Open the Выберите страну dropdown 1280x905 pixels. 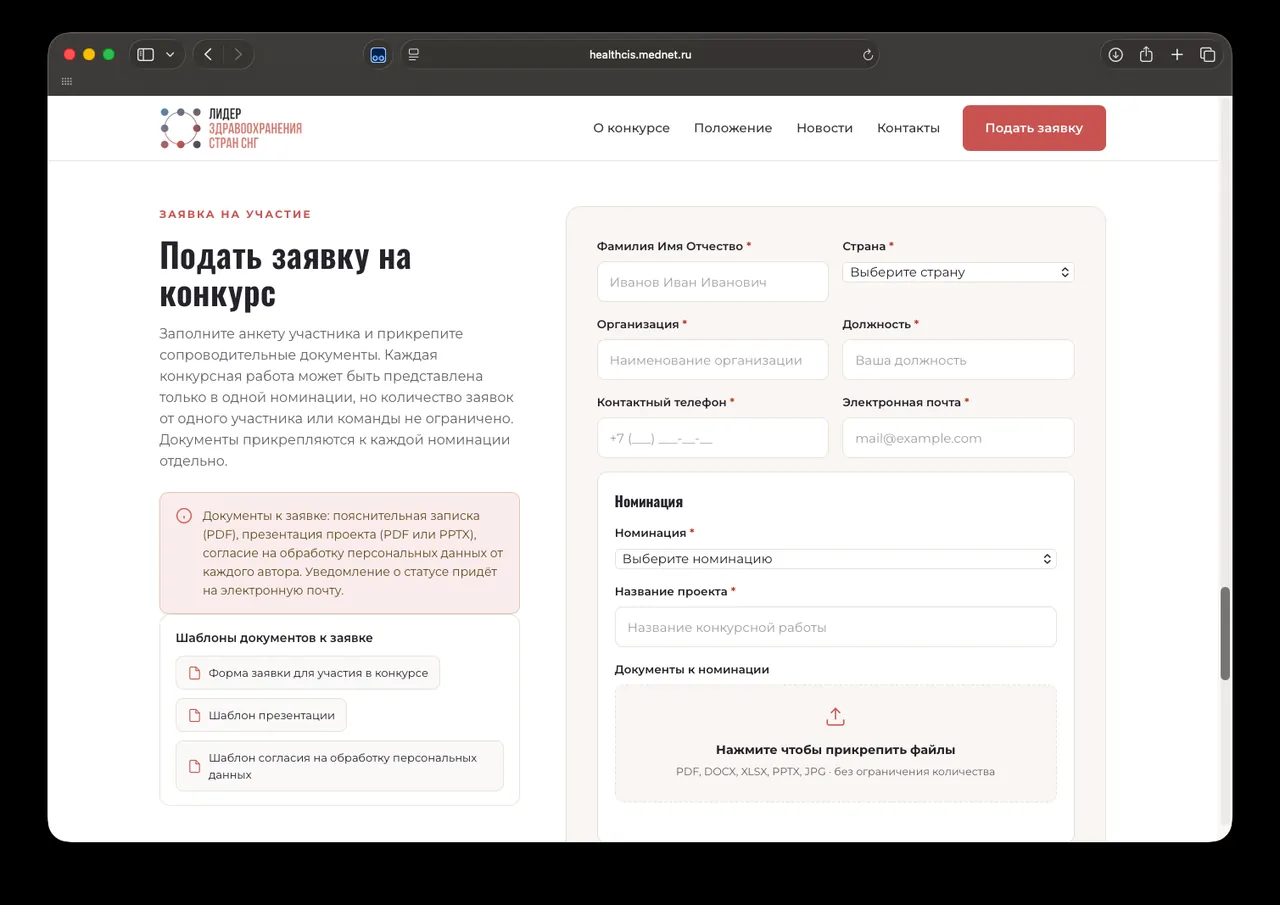coord(958,272)
